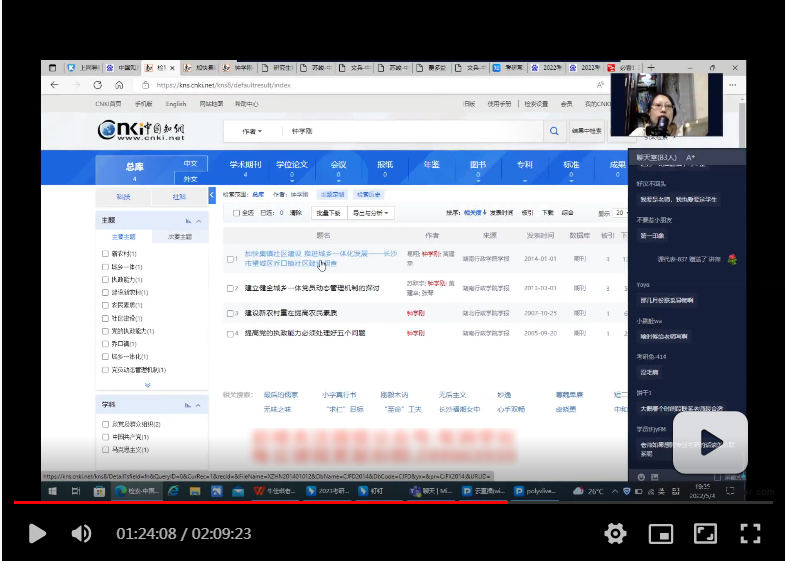Tick the checkbox for result row 2
Viewport: 785px width, 561px height.
[230, 288]
